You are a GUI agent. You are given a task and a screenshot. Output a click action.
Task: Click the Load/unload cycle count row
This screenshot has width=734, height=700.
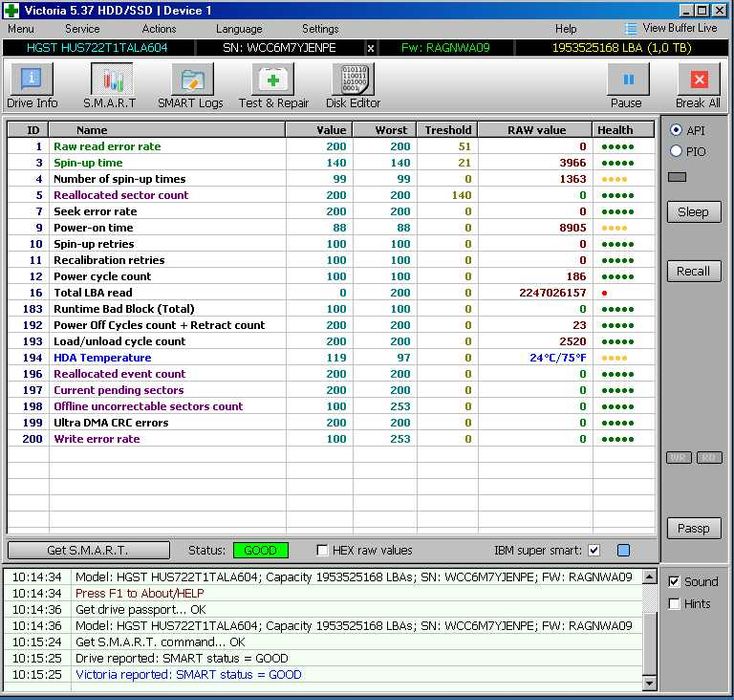[331, 341]
